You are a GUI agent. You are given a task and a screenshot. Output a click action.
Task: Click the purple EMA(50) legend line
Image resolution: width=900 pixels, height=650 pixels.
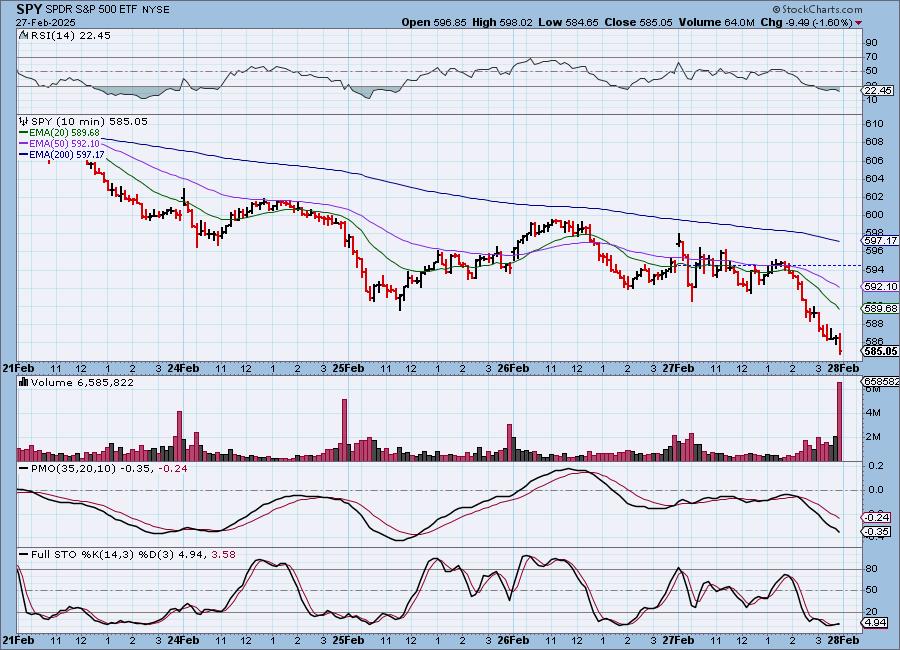pos(24,144)
